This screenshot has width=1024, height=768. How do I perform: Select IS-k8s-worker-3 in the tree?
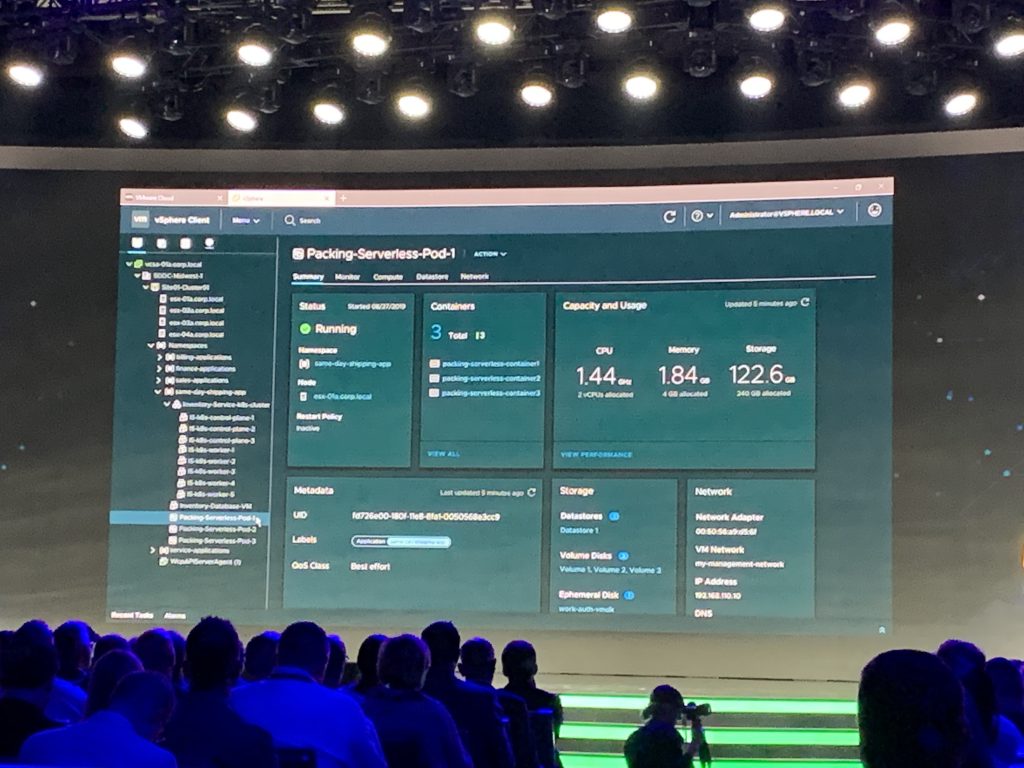[207, 472]
